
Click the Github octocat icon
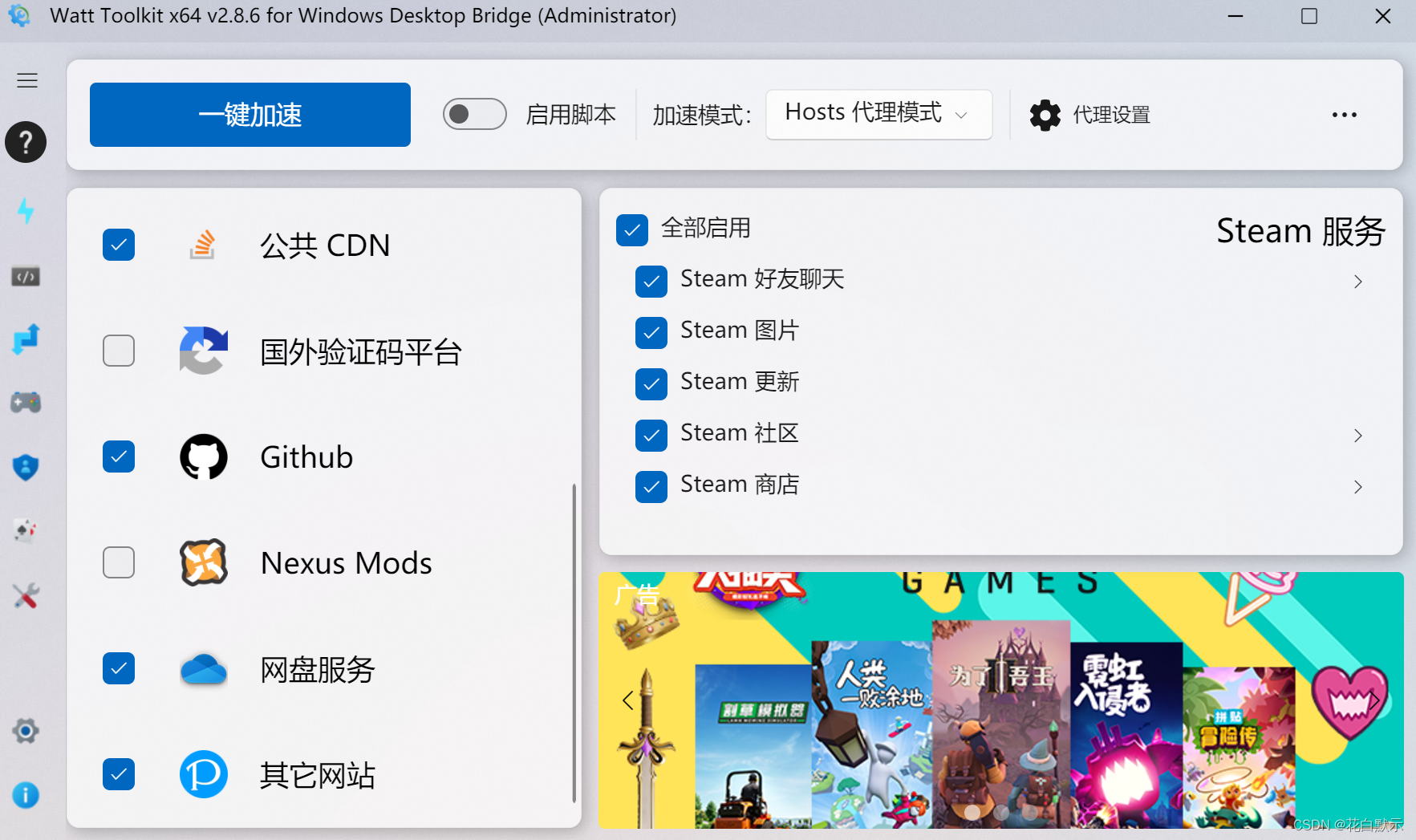[x=204, y=457]
